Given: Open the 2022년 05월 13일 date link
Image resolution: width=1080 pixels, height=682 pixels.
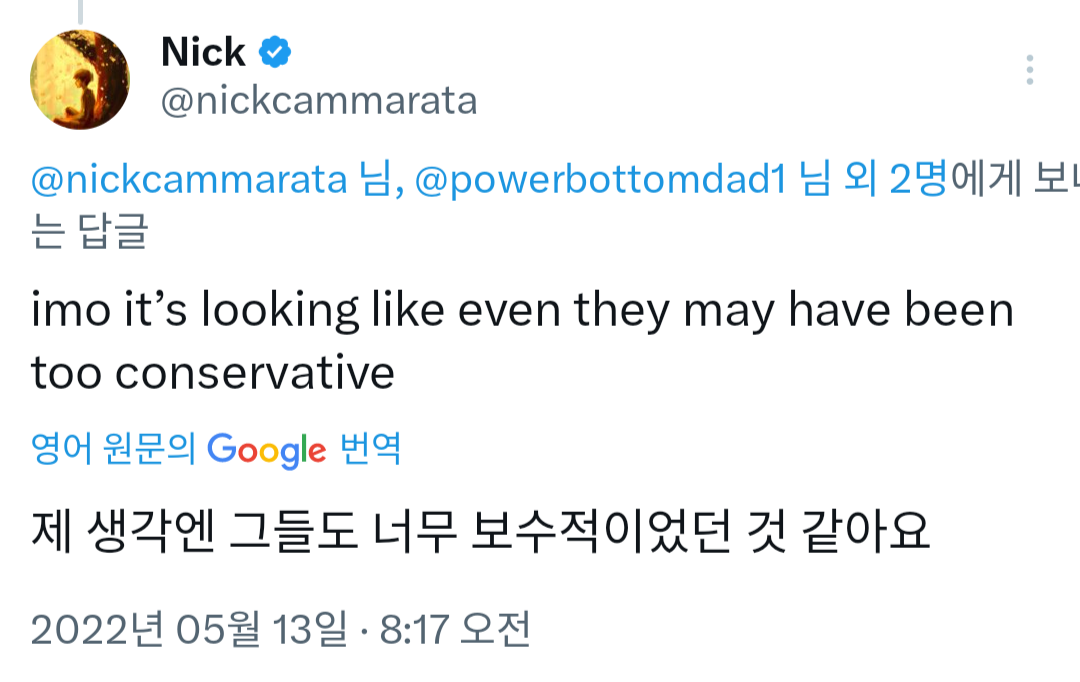Looking at the screenshot, I should [189, 629].
